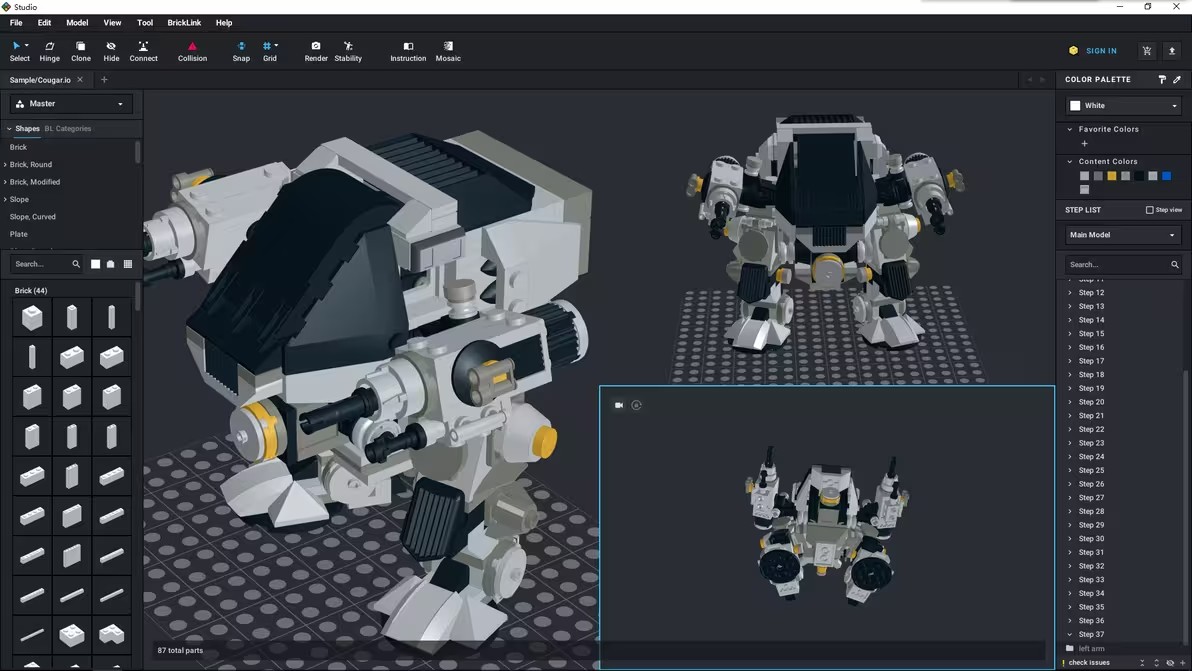Activate the Select tool in the toolbar
Image resolution: width=1192 pixels, height=671 pixels.
tap(20, 52)
